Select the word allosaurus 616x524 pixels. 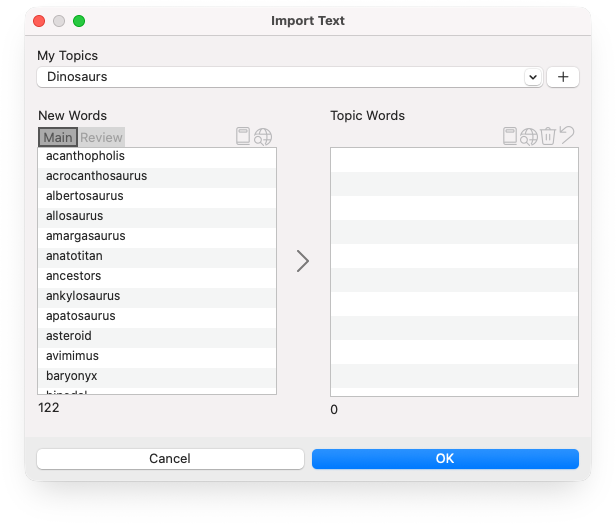(157, 216)
